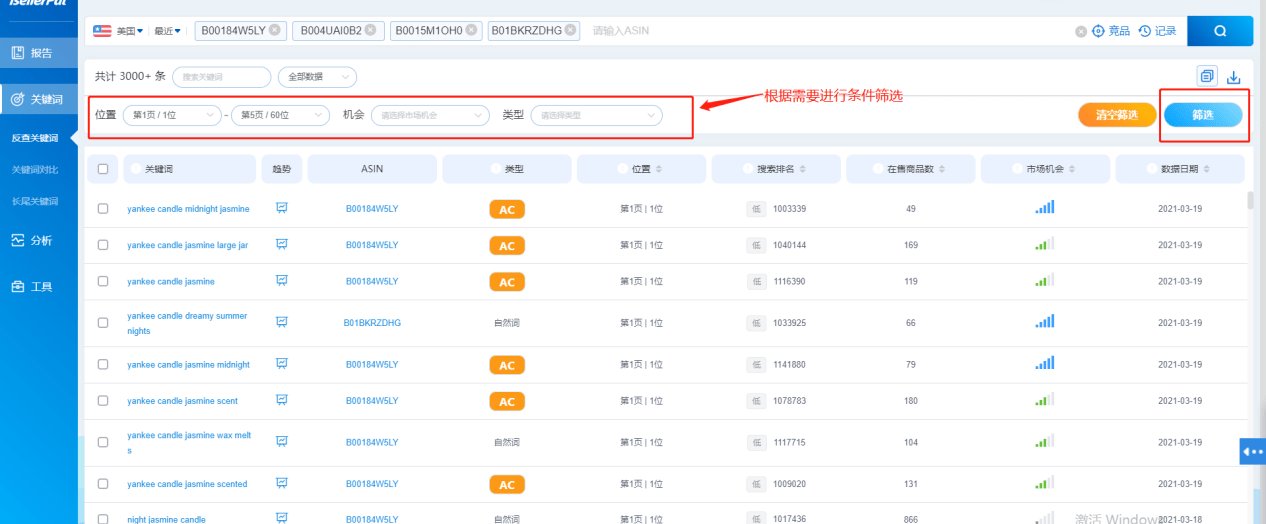Open the 全部数据 dropdown
This screenshot has width=1266, height=524.
(x=316, y=76)
